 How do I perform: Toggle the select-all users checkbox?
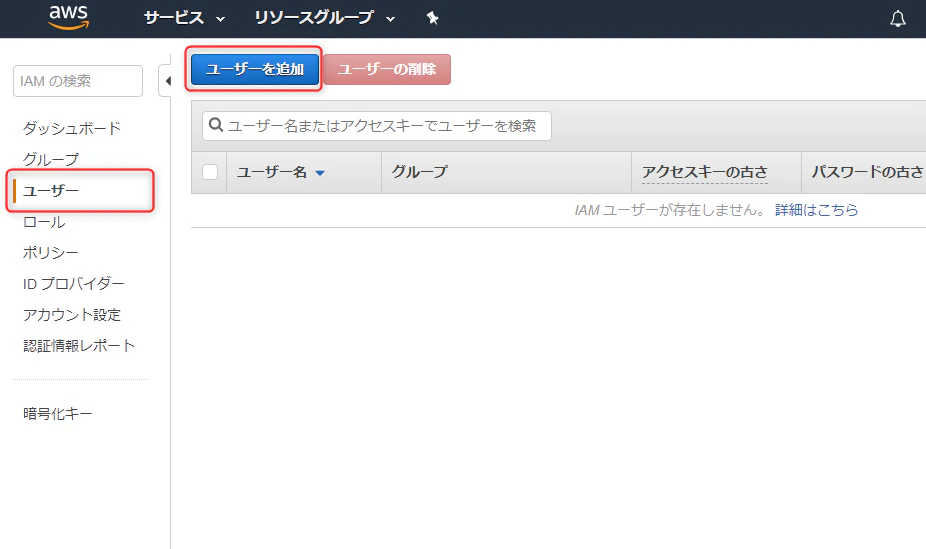click(x=210, y=172)
